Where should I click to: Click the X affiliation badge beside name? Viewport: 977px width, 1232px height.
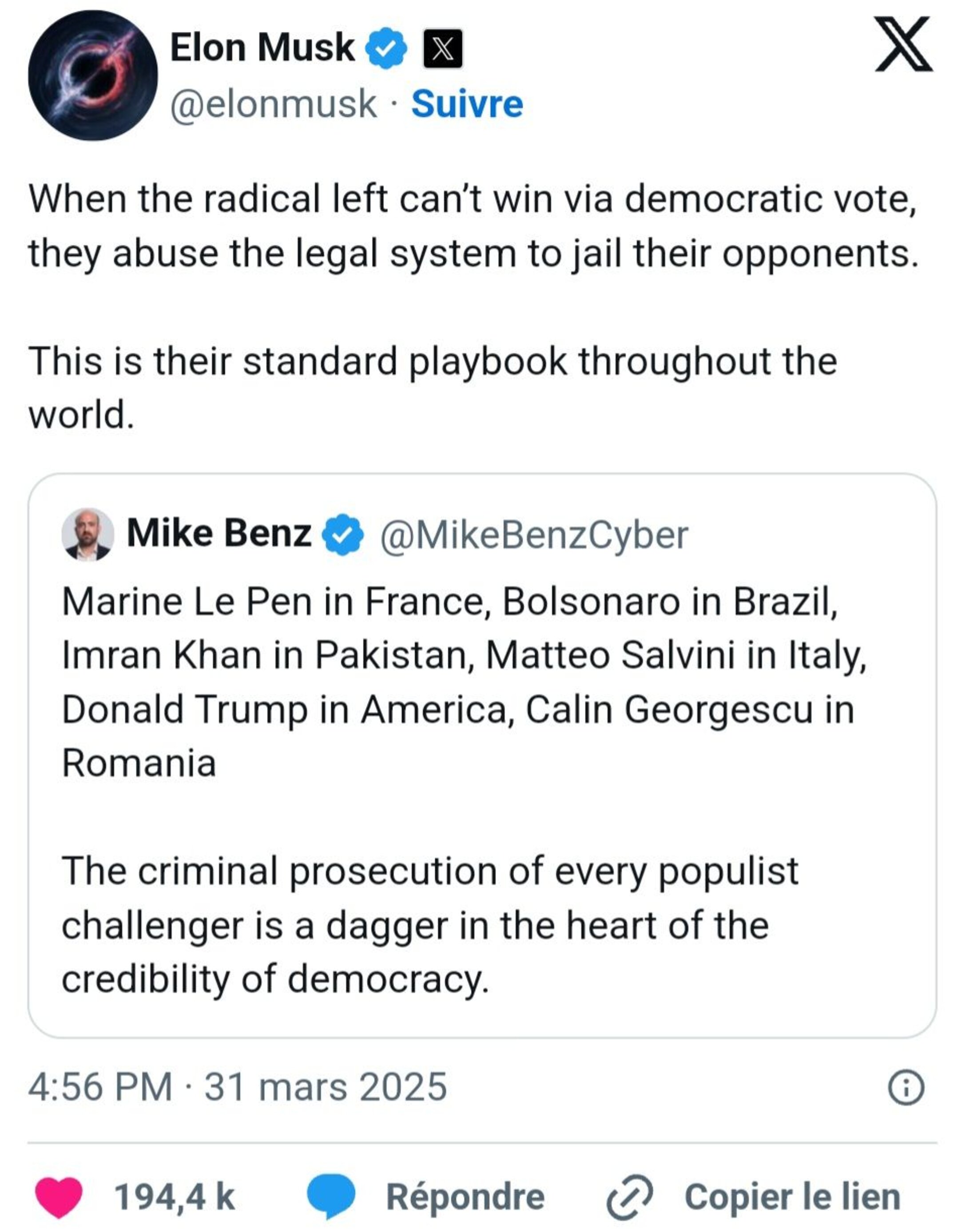tap(442, 49)
